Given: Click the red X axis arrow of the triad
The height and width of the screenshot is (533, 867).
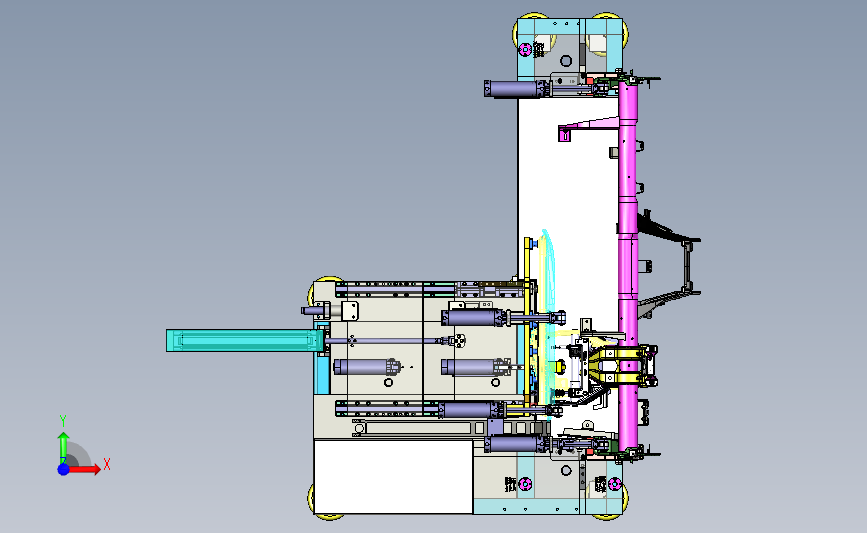Looking at the screenshot, I should pos(86,469).
